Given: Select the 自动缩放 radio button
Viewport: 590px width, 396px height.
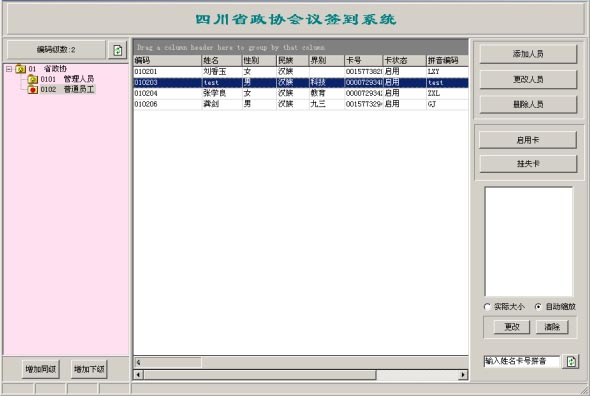Looking at the screenshot, I should [x=538, y=307].
